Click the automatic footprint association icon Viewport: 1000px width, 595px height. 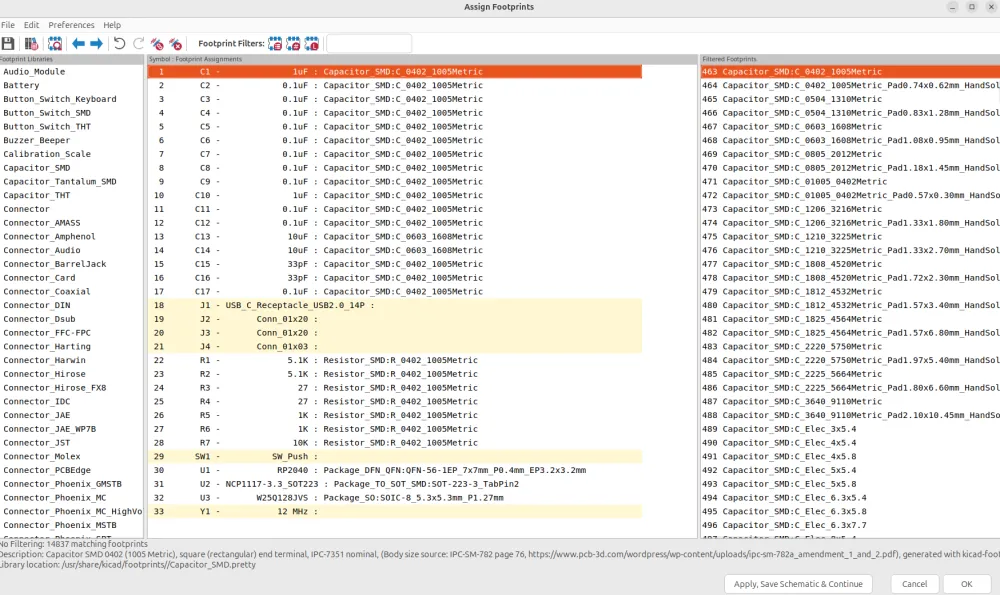pos(157,44)
